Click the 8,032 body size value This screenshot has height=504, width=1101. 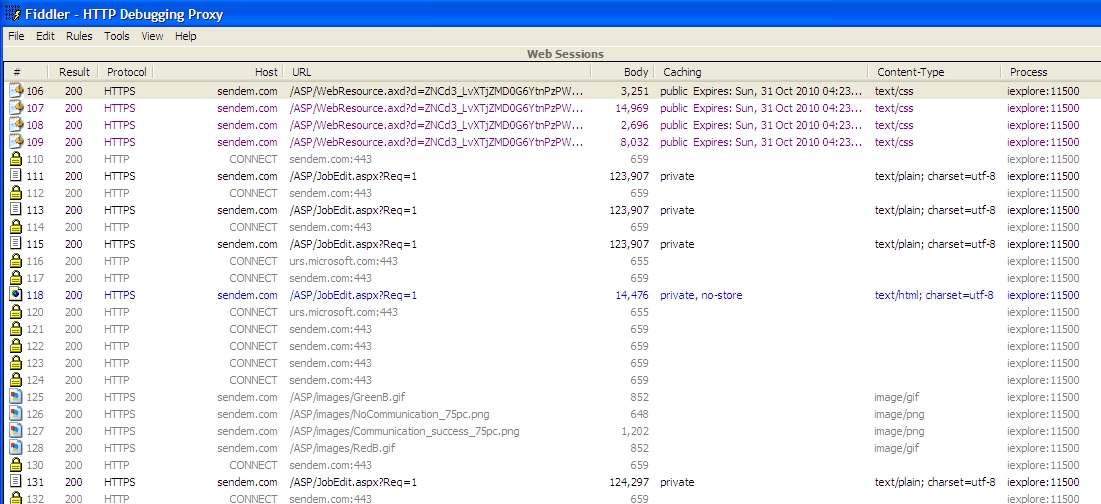pyautogui.click(x=635, y=142)
